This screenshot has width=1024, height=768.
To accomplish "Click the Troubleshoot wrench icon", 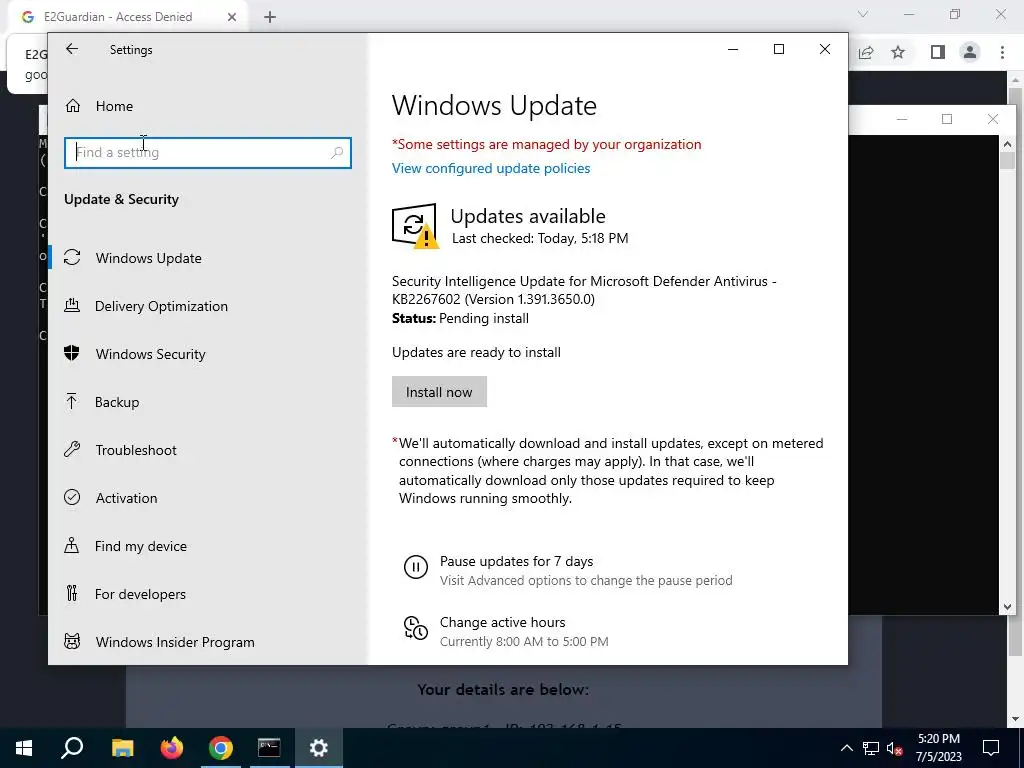I will click(72, 449).
